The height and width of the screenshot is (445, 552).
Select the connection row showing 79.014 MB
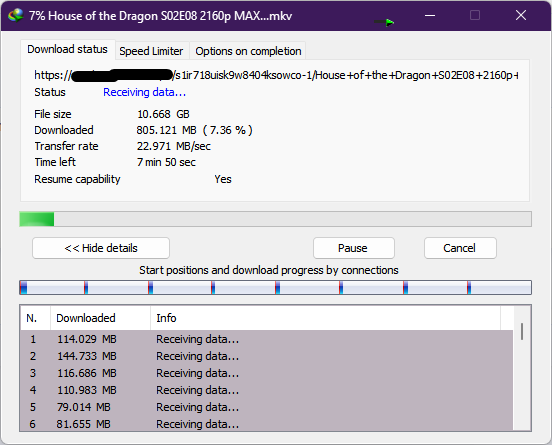click(266, 407)
